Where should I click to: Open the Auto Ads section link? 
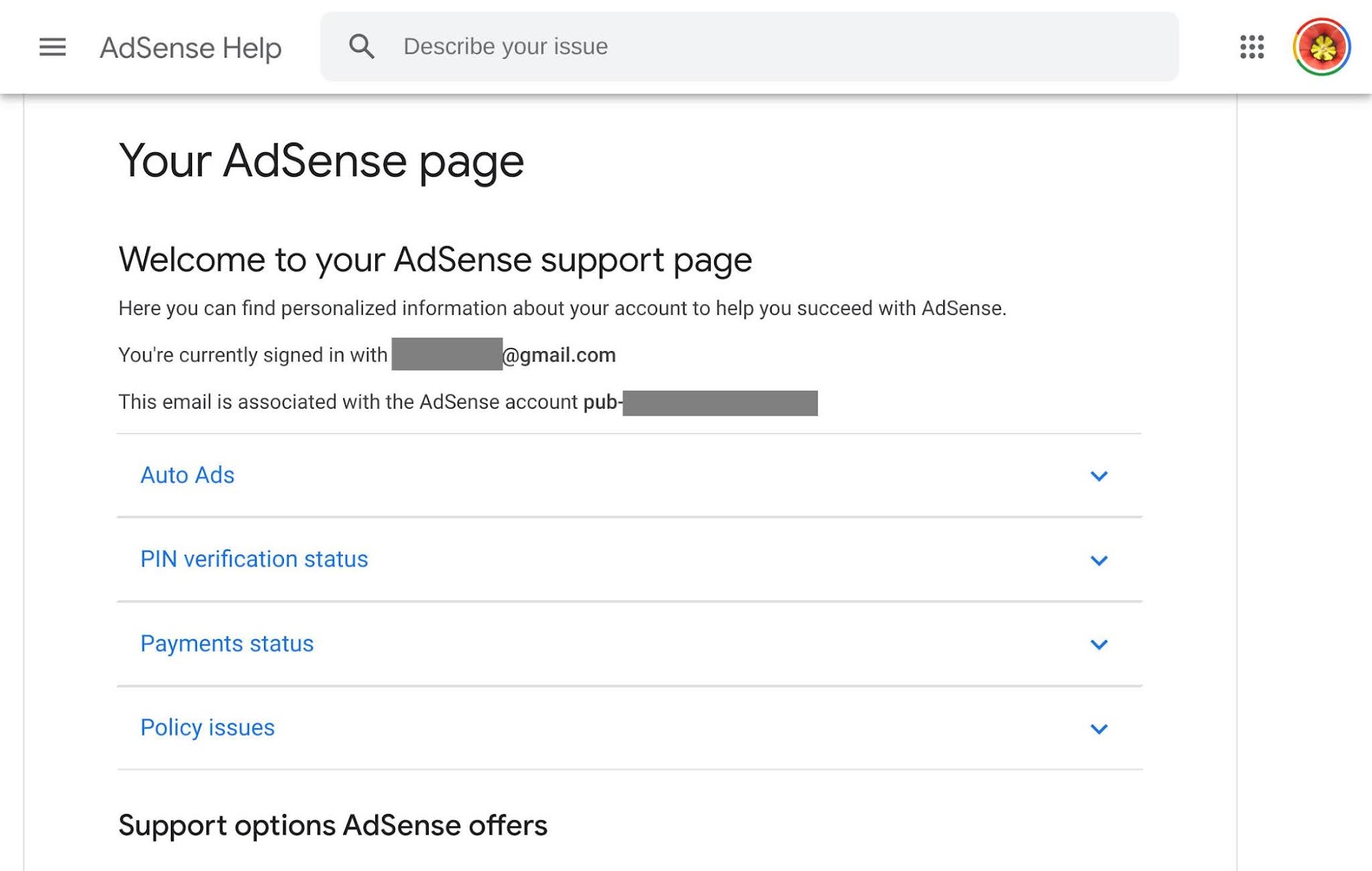coord(187,475)
